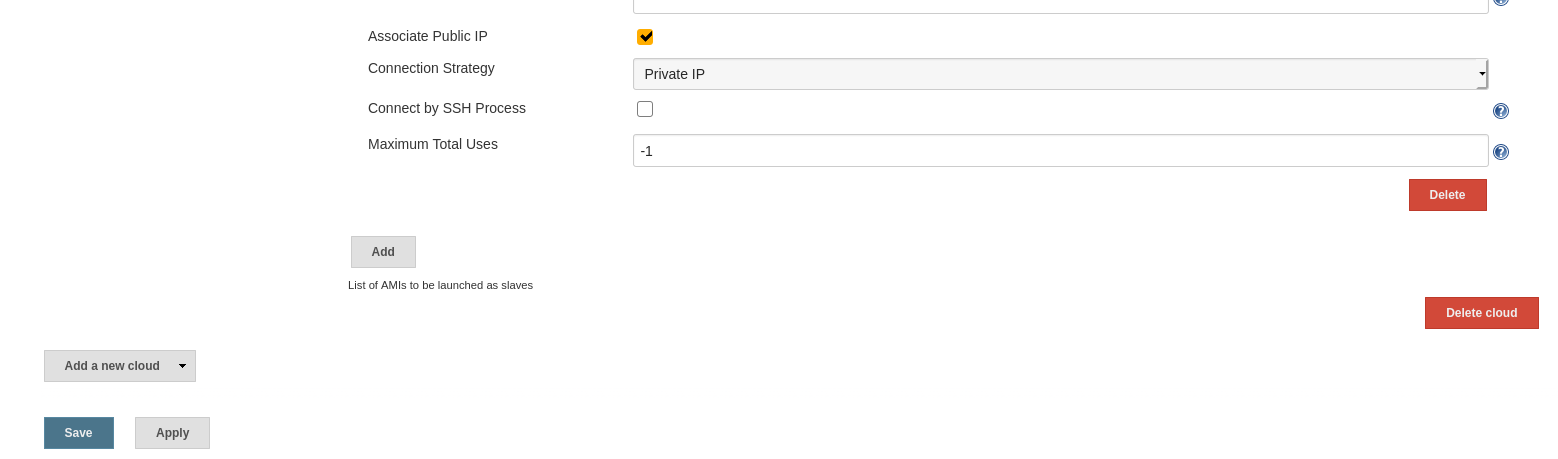The height and width of the screenshot is (459, 1558).
Task: Open the Connection Strategy dropdown showing Private IP
Action: 1060,74
